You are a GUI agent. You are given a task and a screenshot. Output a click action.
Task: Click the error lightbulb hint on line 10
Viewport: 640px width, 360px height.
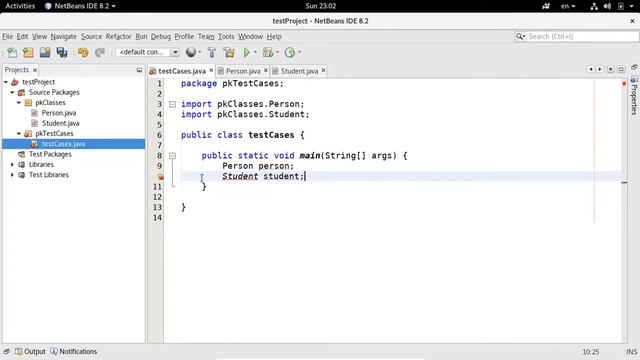tap(160, 176)
